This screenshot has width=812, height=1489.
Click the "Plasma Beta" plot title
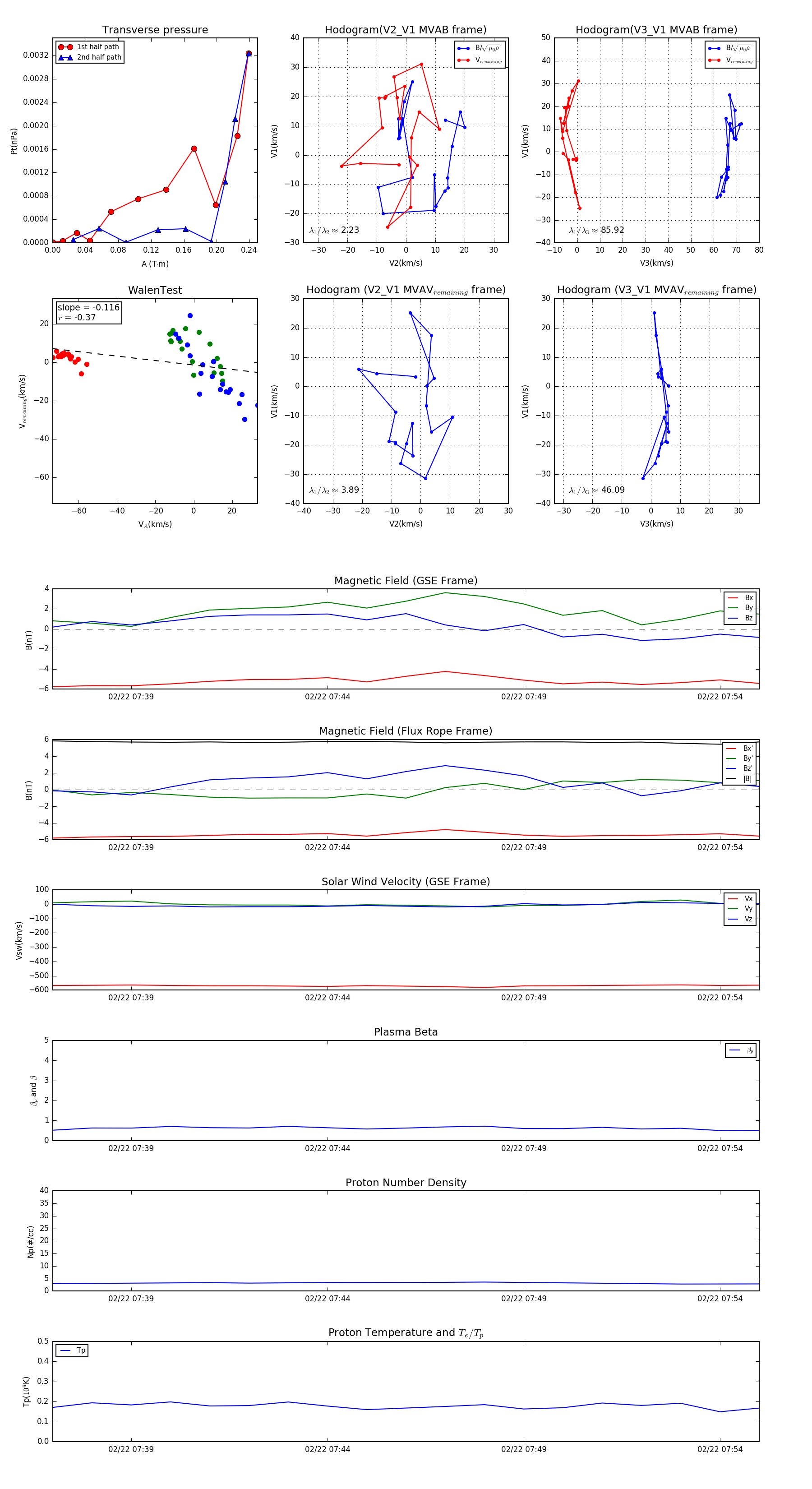[x=406, y=1032]
